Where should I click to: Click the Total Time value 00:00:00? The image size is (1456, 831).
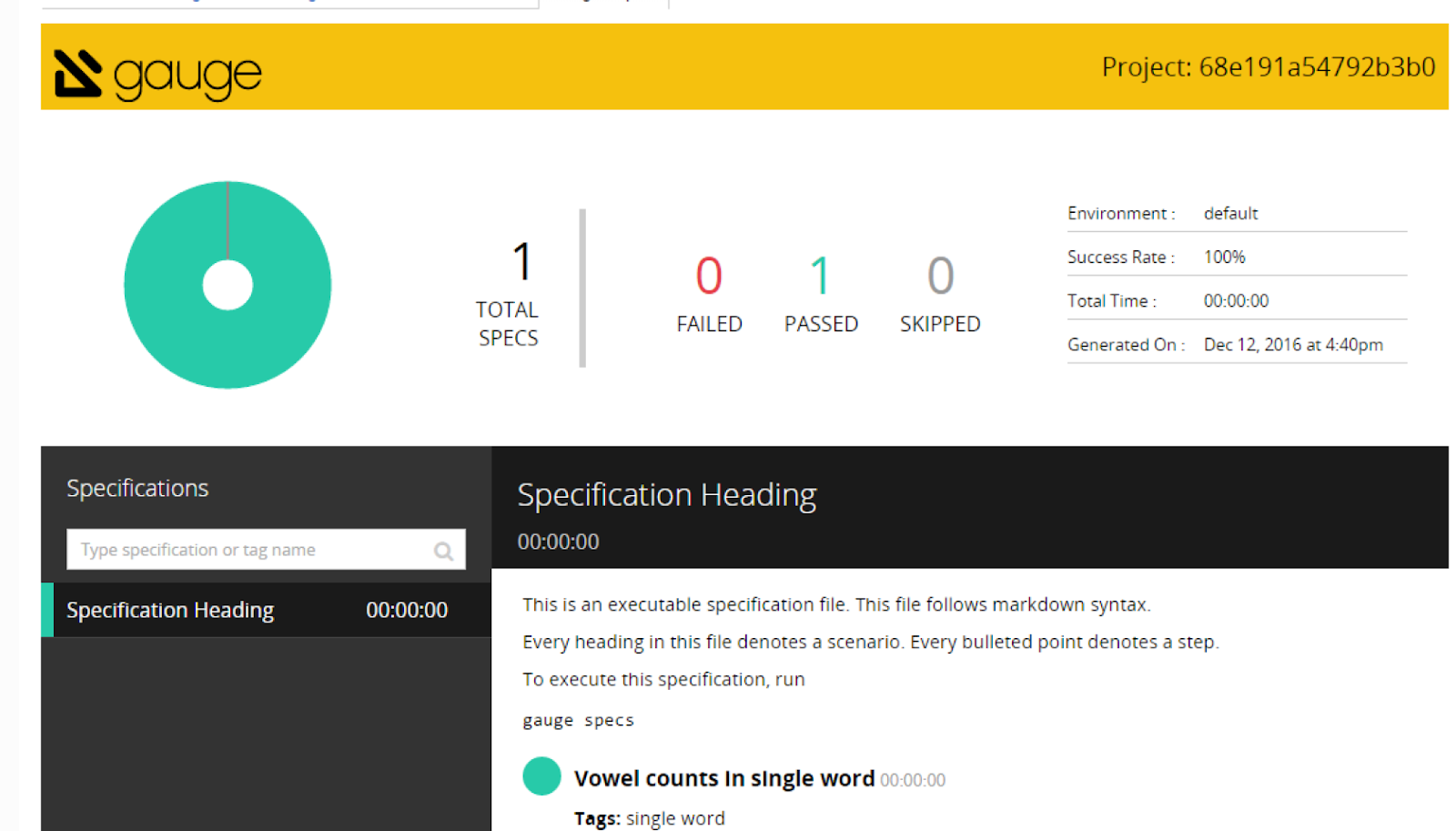point(1236,301)
